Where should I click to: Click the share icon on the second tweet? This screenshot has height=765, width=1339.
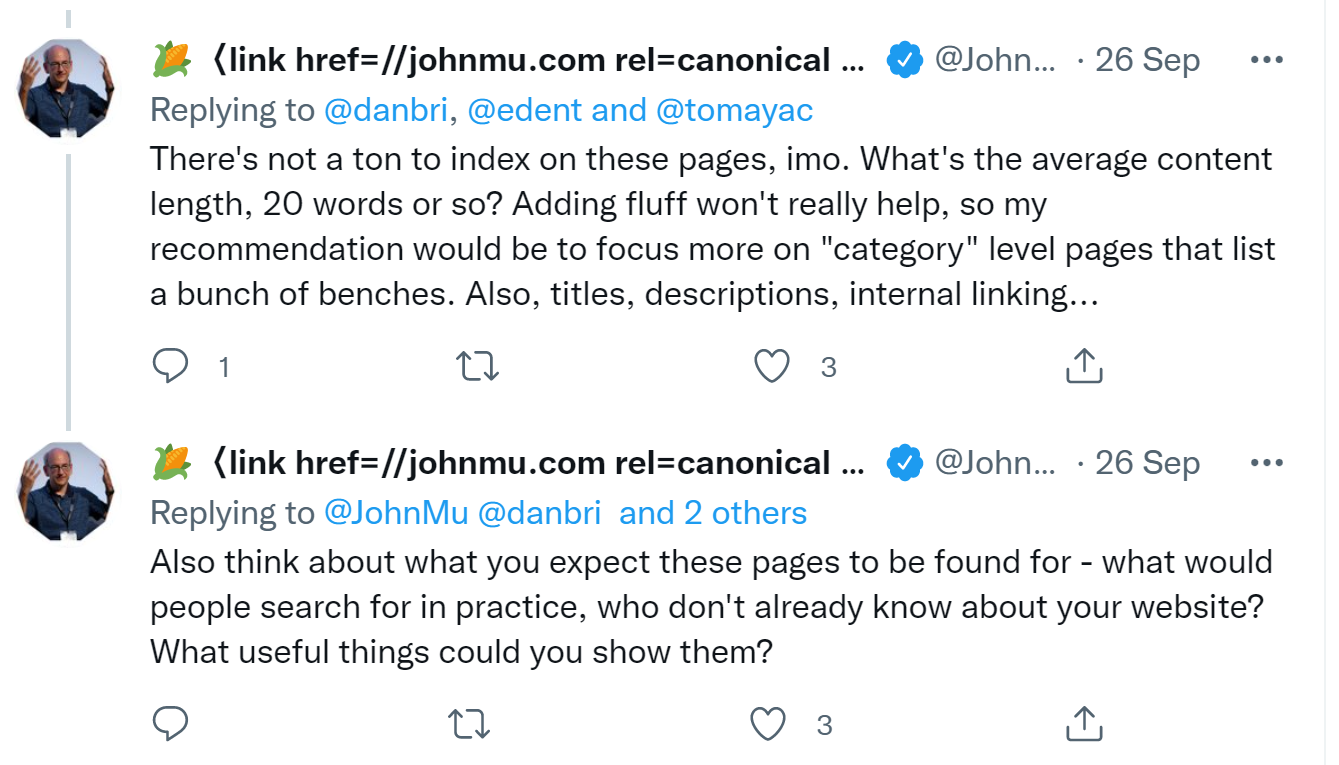(1084, 722)
